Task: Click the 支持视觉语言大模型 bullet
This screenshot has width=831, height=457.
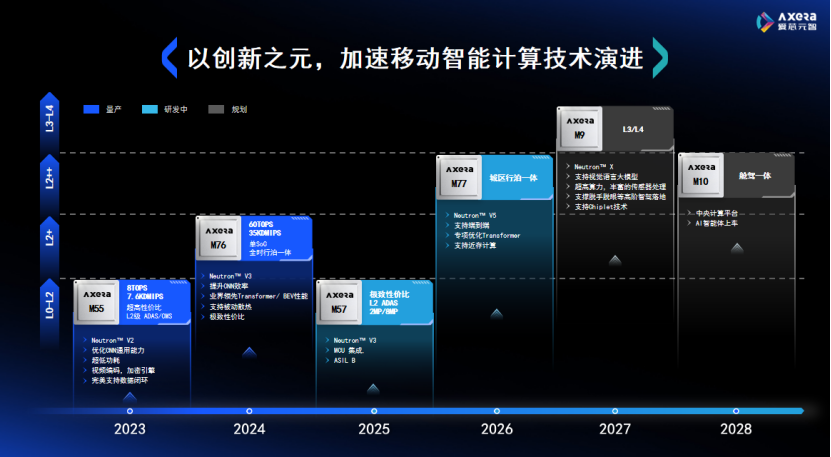Action: 606,177
